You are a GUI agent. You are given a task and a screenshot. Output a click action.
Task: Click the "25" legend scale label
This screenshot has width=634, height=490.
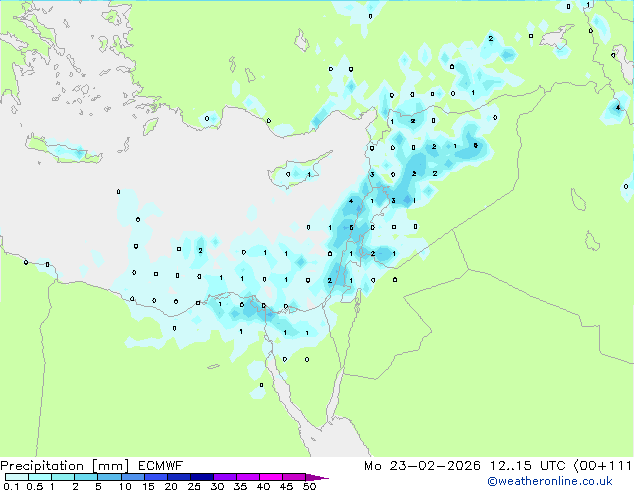coord(194,486)
